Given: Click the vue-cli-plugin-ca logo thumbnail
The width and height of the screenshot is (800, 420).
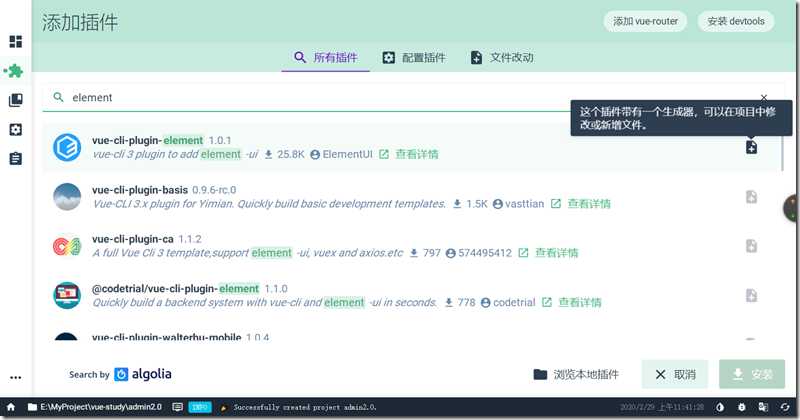Looking at the screenshot, I should (67, 246).
